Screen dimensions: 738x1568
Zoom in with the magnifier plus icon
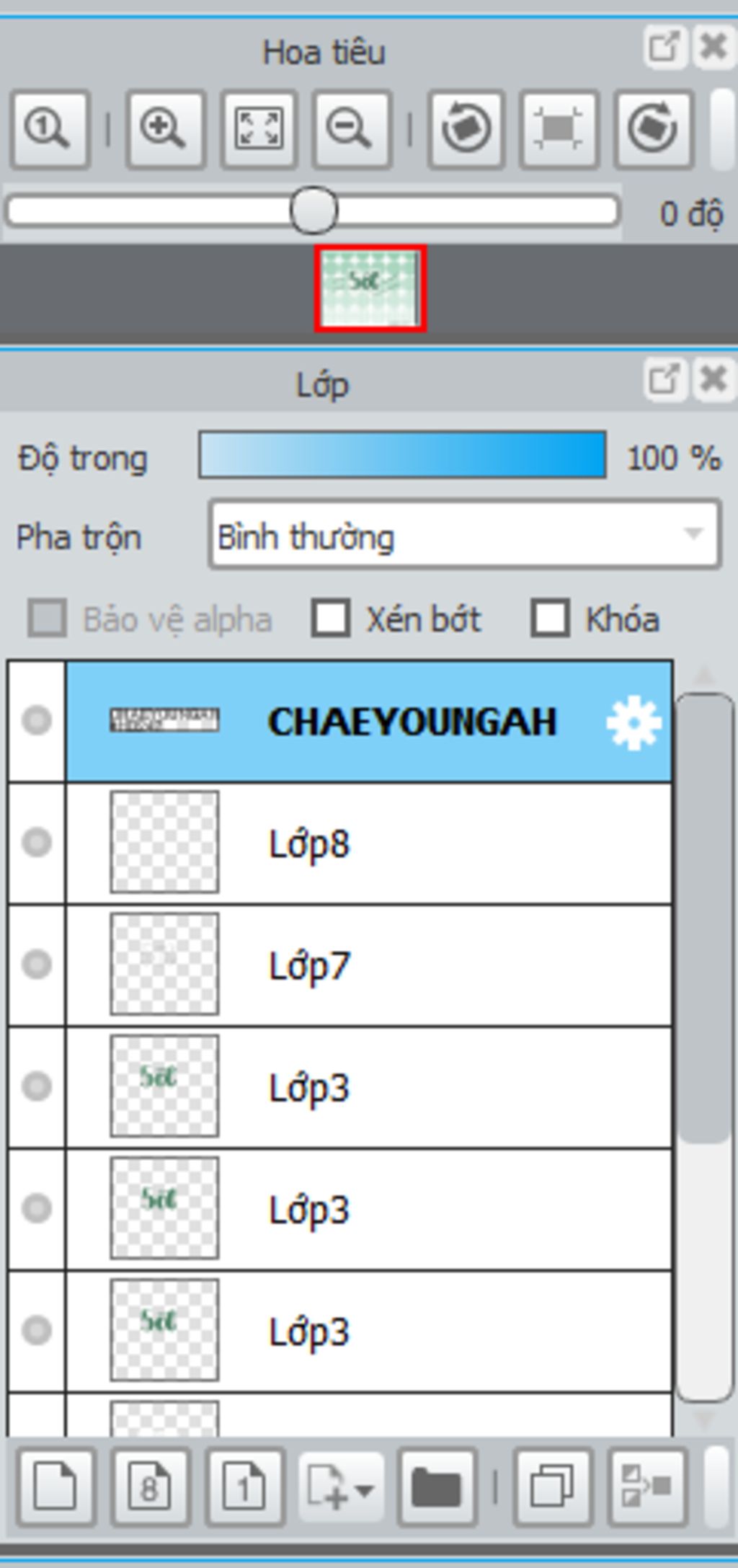pos(165,129)
